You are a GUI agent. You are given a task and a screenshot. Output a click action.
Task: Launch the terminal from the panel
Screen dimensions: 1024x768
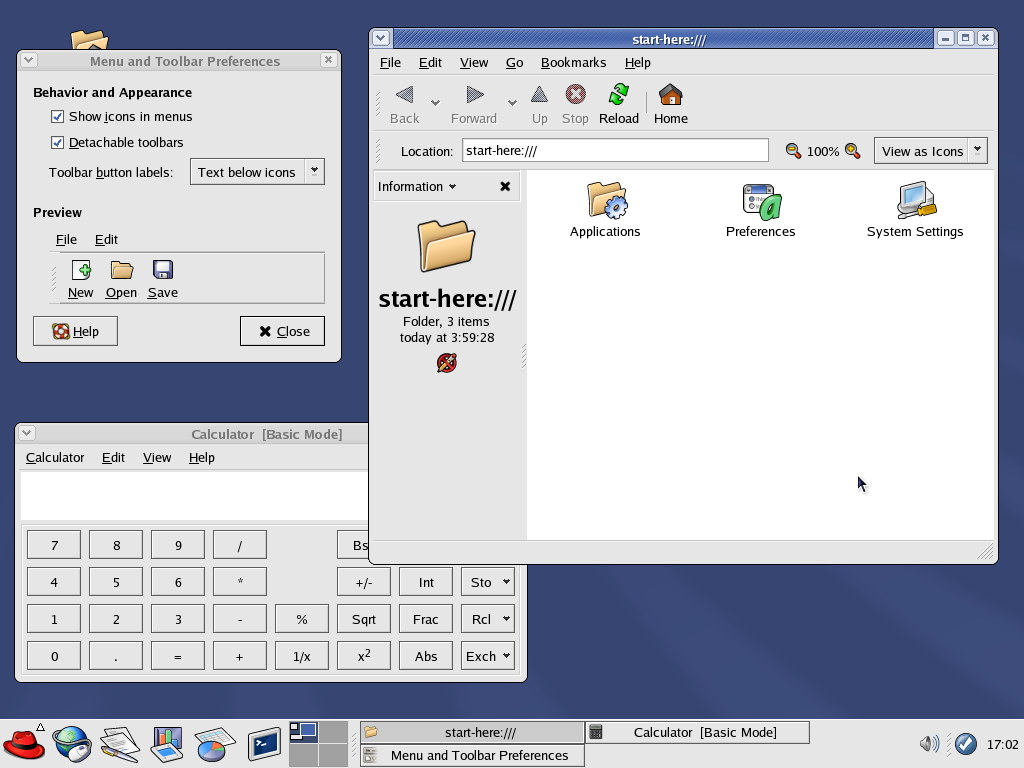point(264,744)
